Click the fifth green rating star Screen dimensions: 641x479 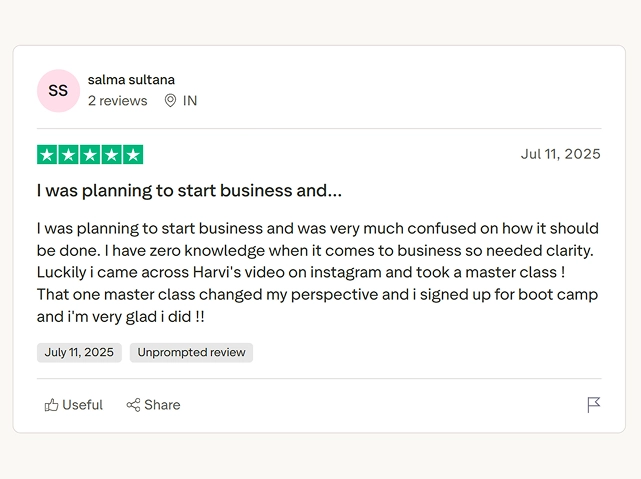click(134, 155)
